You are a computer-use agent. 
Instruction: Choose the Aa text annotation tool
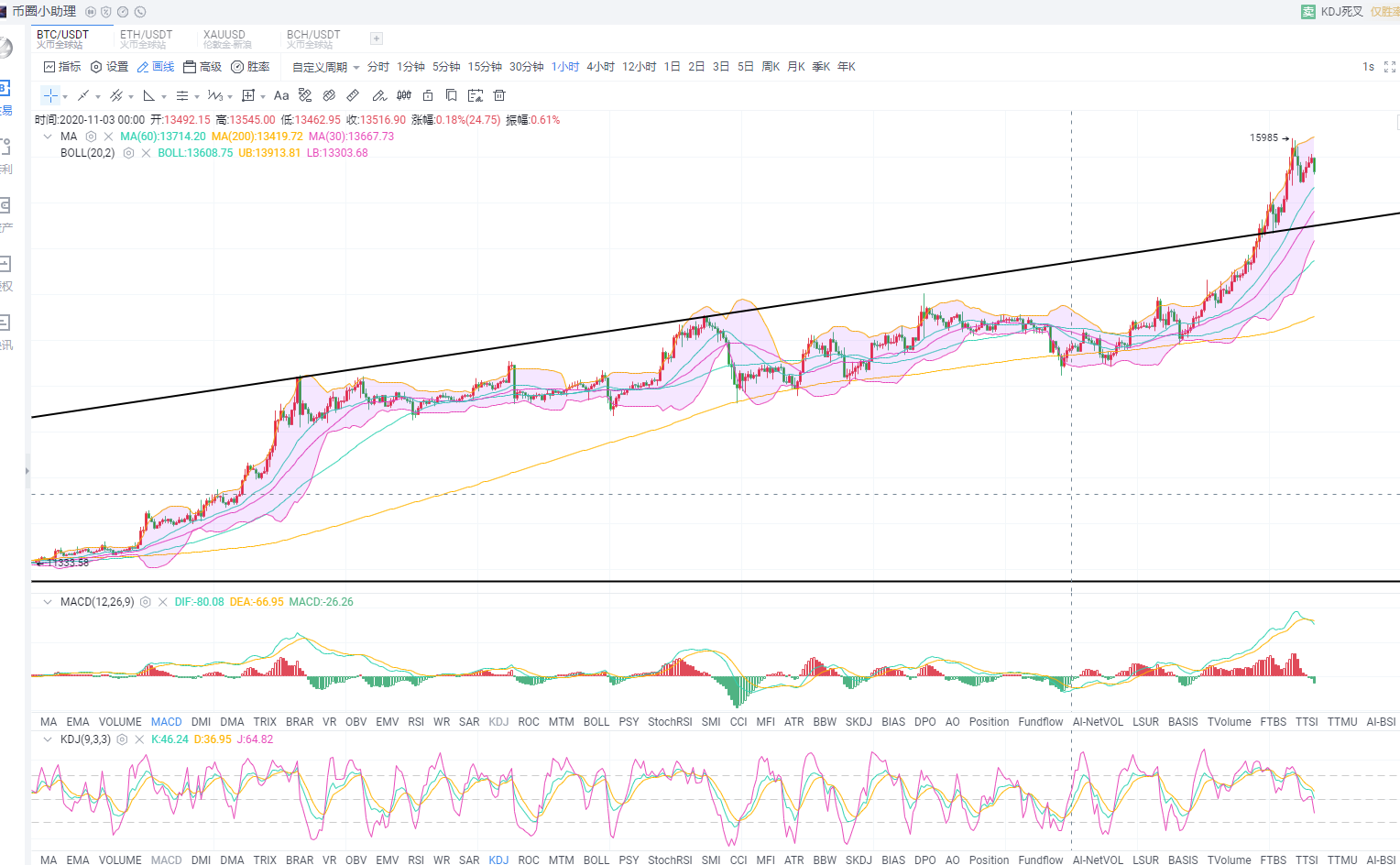[281, 95]
